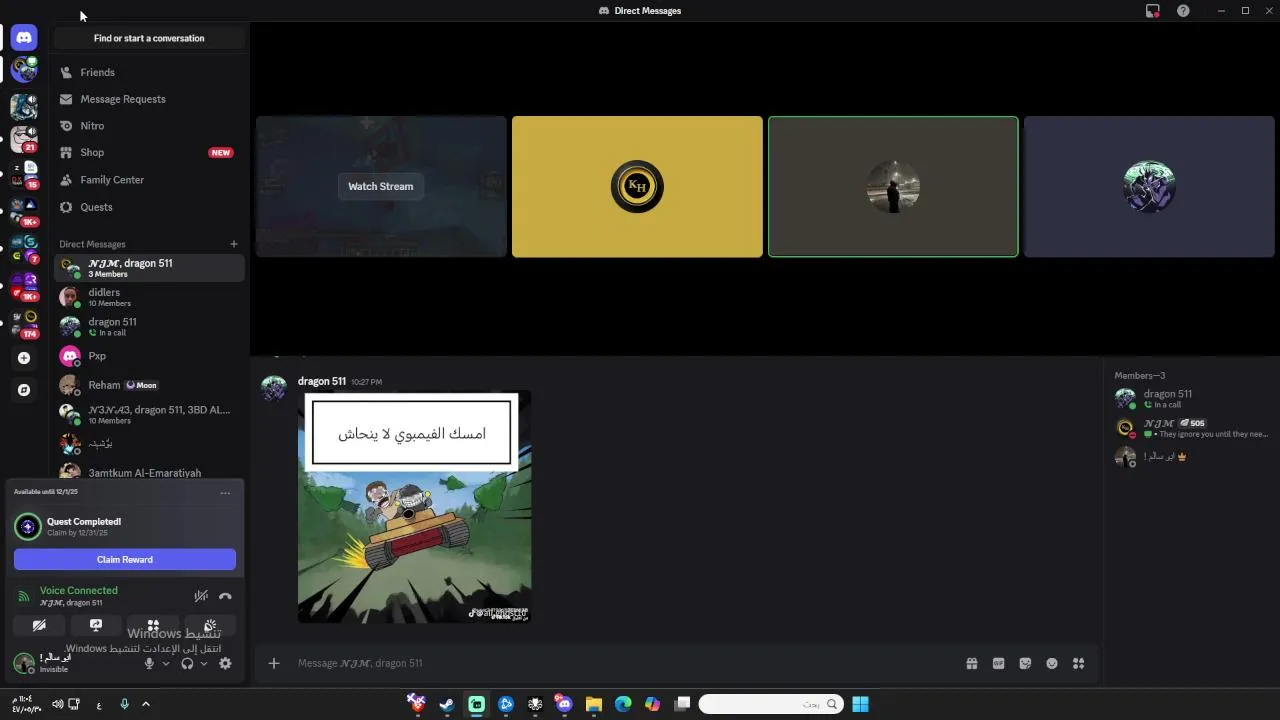1280x720 pixels.
Task: Open Shop page with NEW badge
Action: [149, 152]
